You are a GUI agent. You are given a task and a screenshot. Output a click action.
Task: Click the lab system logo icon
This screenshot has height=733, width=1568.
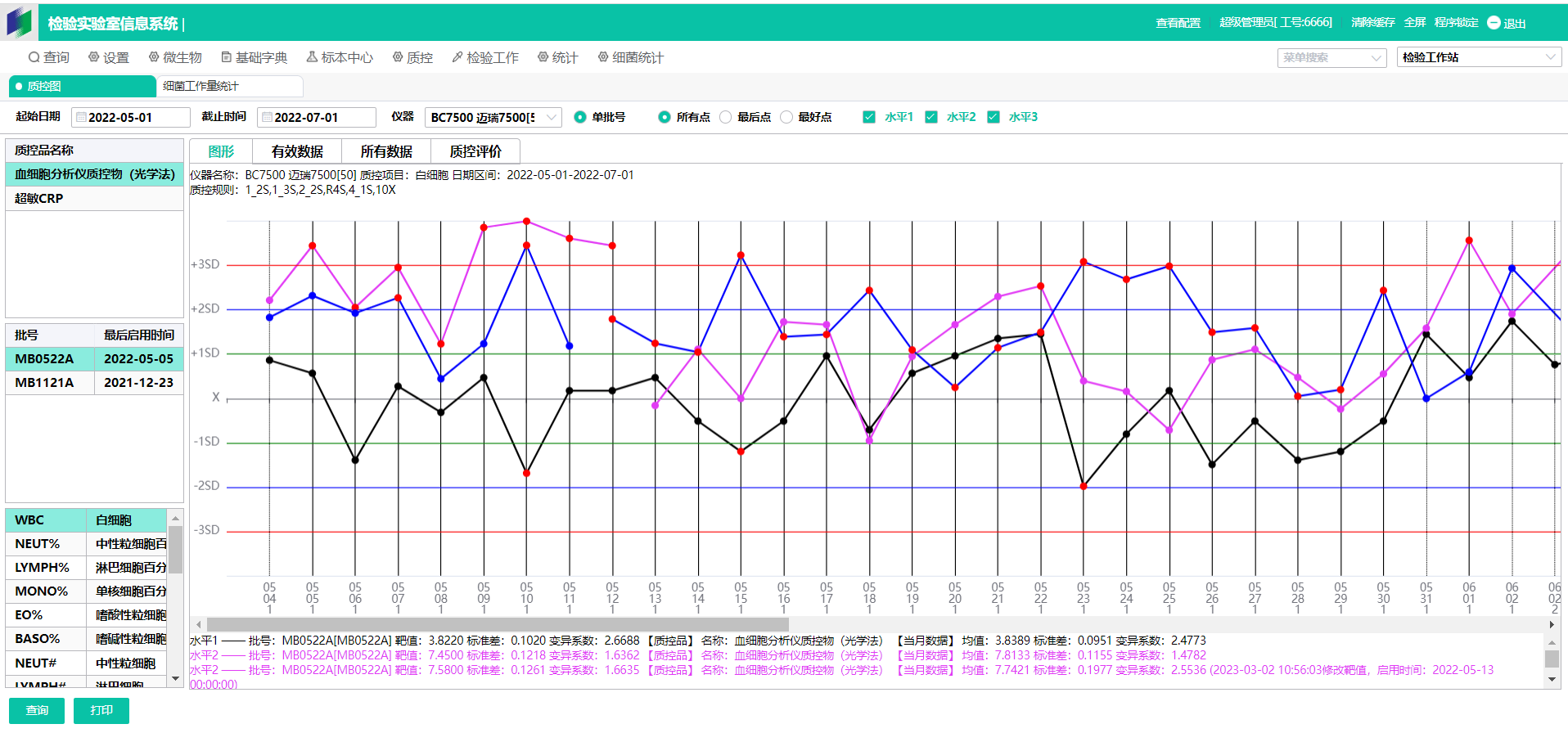(20, 22)
